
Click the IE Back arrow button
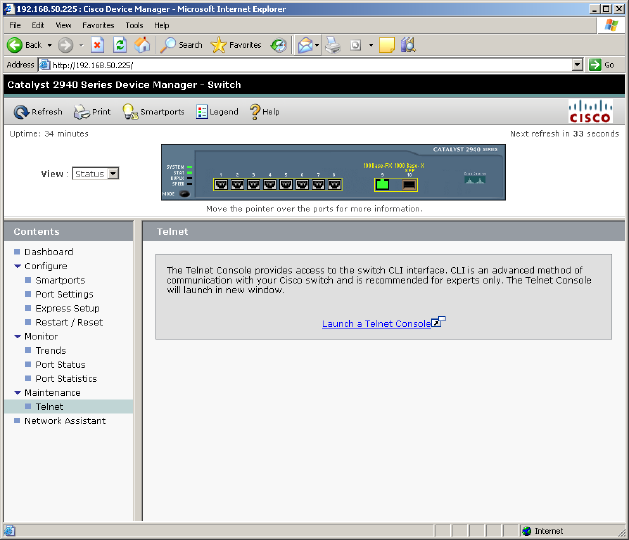pos(24,45)
